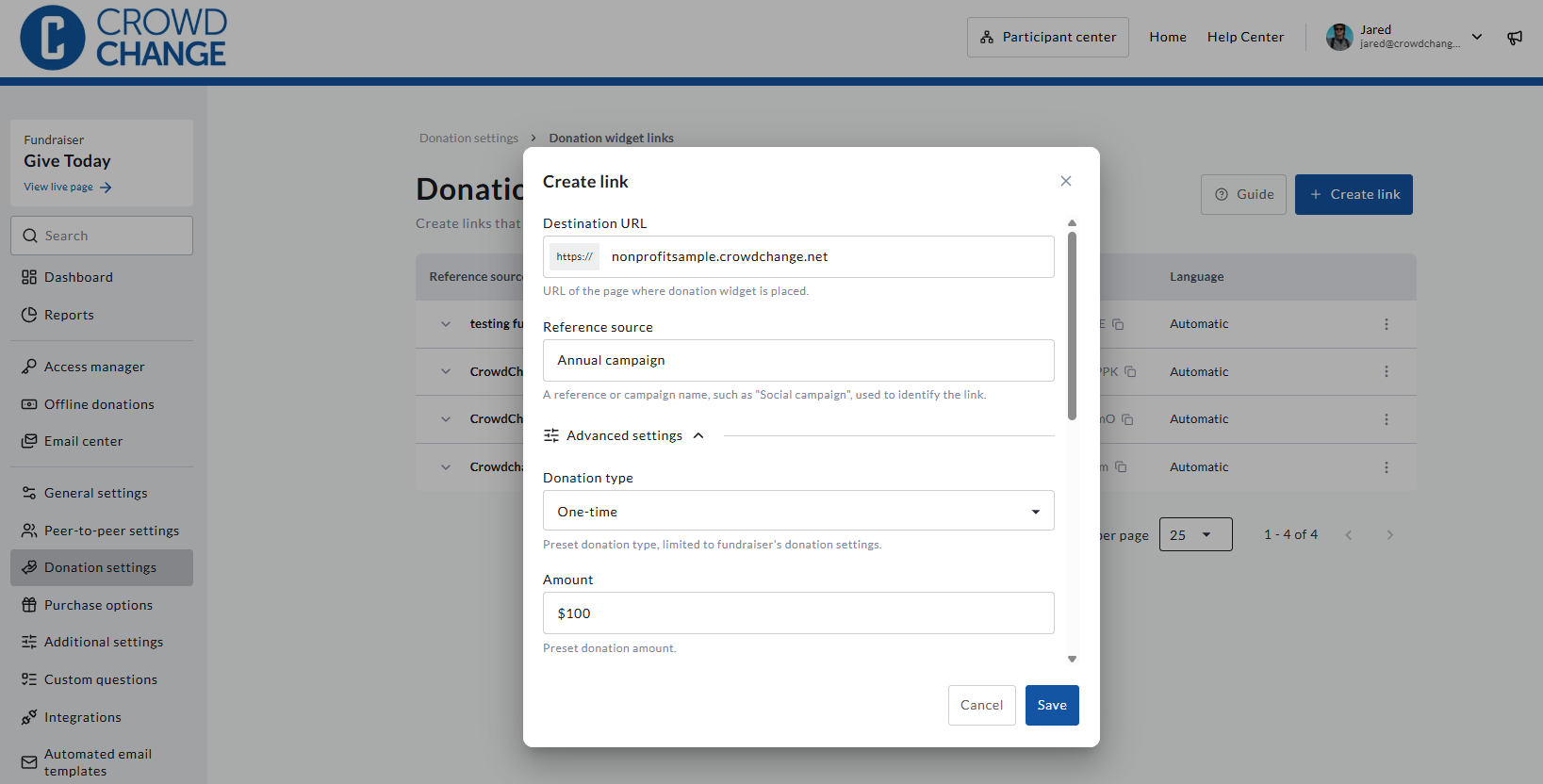Open Purchase options

(x=102, y=605)
